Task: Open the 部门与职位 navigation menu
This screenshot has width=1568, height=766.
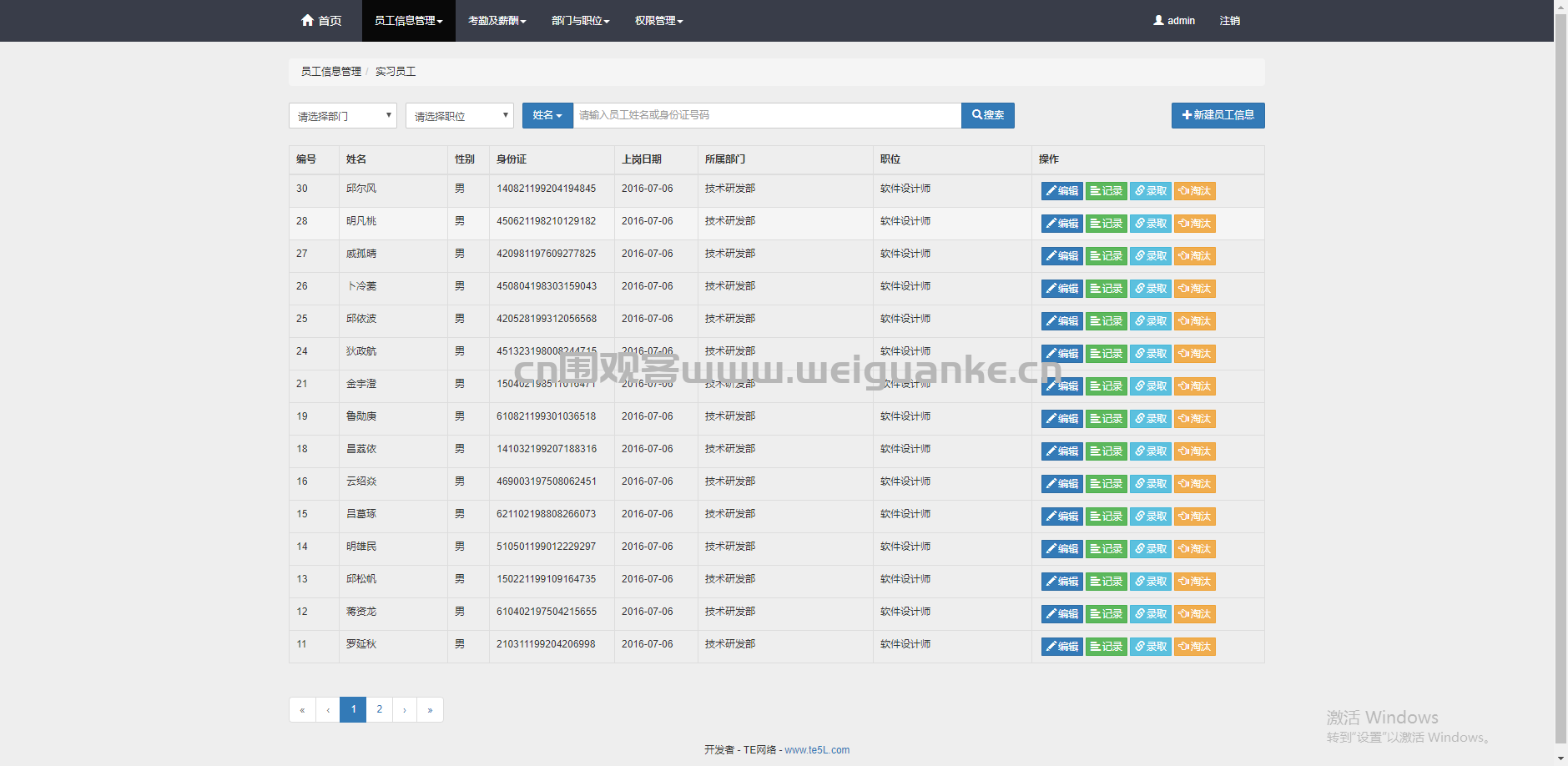Action: (x=580, y=21)
